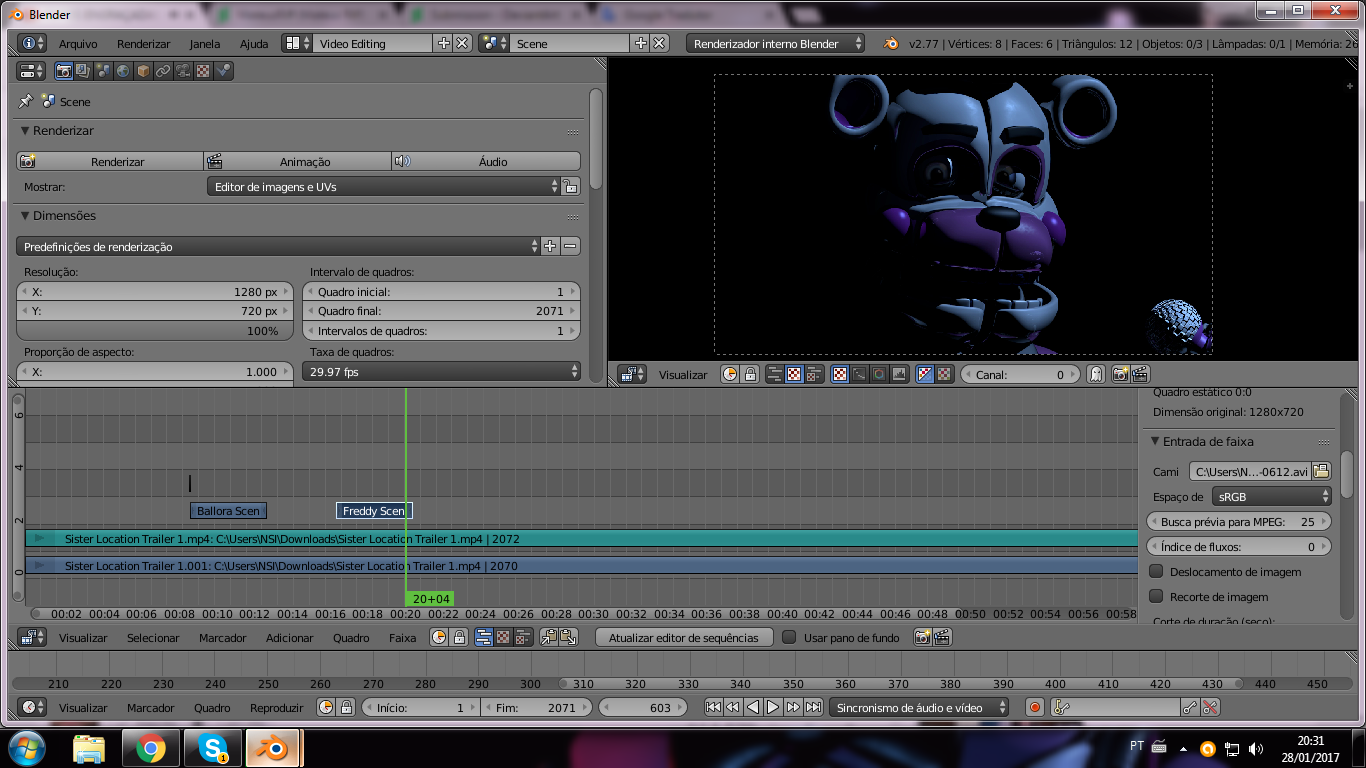
Task: Click the Canal value slider in preview header
Action: [x=1021, y=374]
